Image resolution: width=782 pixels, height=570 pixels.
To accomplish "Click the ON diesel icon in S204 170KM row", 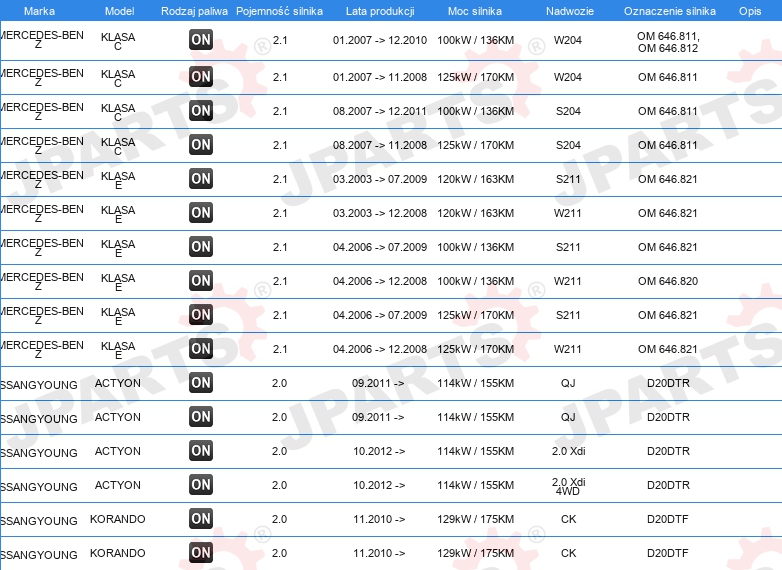I will coord(201,145).
